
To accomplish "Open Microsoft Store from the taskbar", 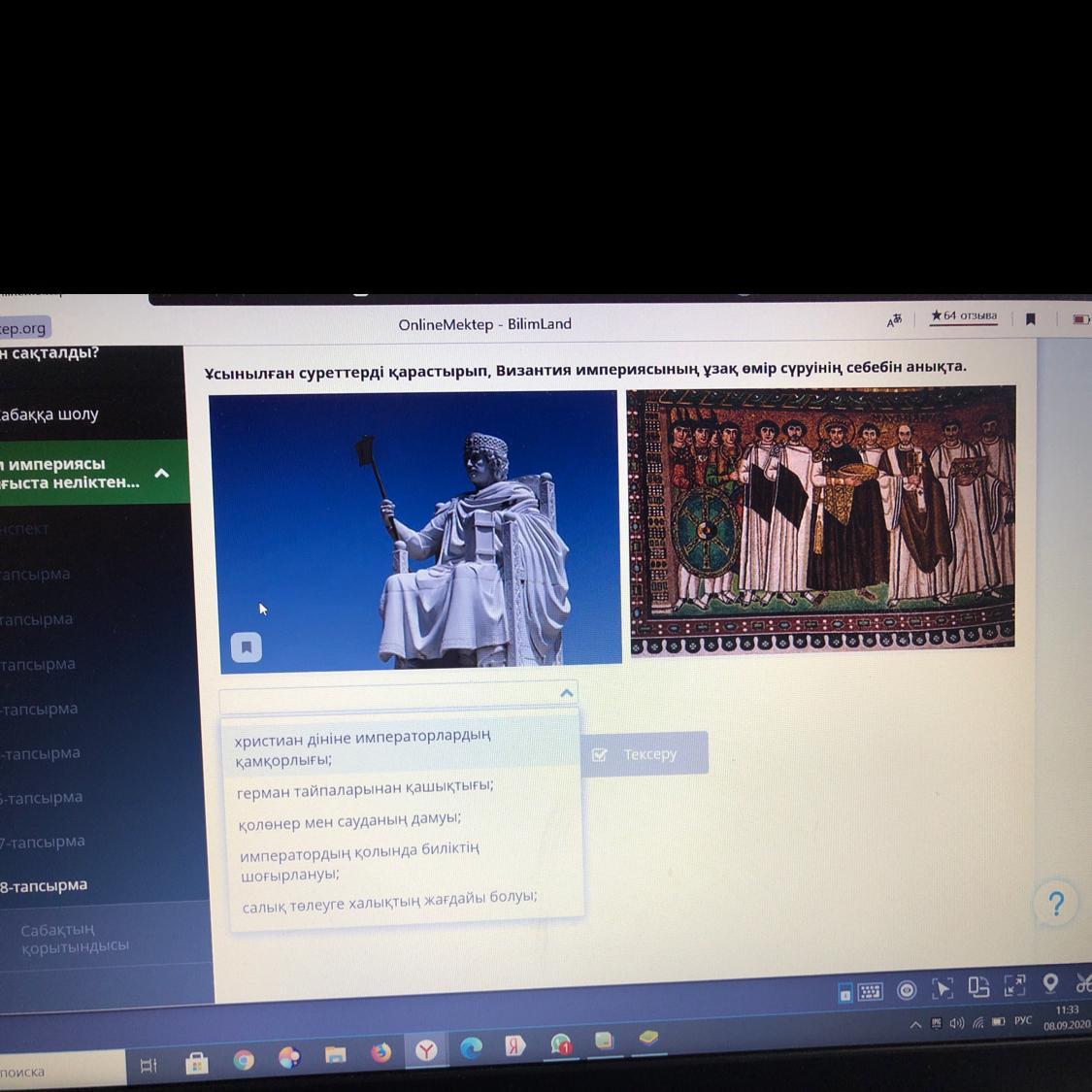I will point(196,1063).
